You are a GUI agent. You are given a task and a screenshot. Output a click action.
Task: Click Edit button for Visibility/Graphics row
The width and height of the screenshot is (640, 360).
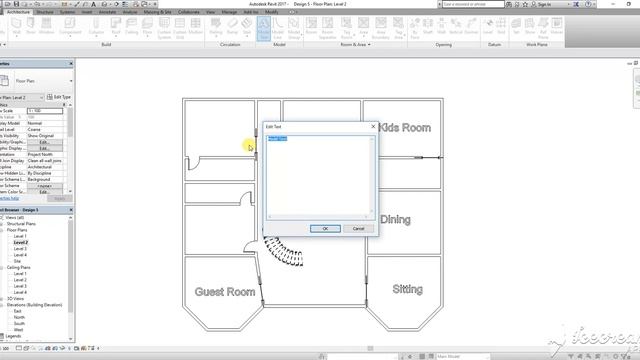[45, 142]
